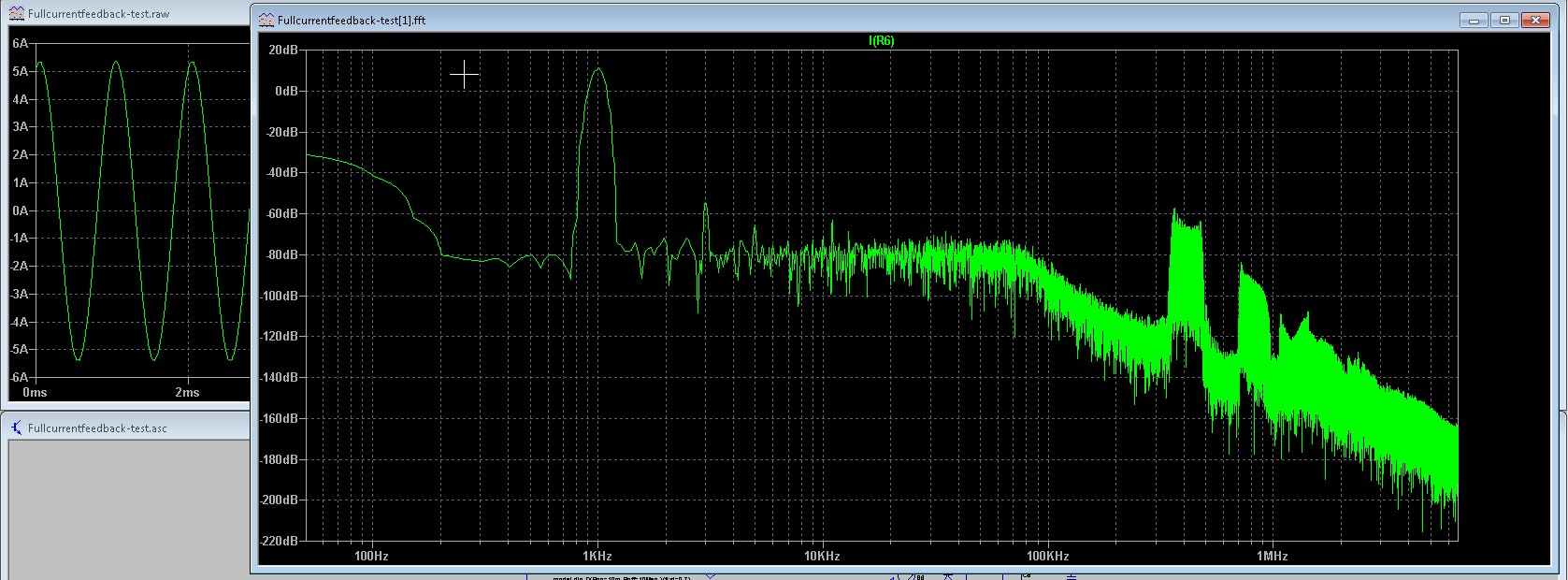Click the -3A label in the raw waveform window
This screenshot has height=580, width=1568.
(19, 294)
